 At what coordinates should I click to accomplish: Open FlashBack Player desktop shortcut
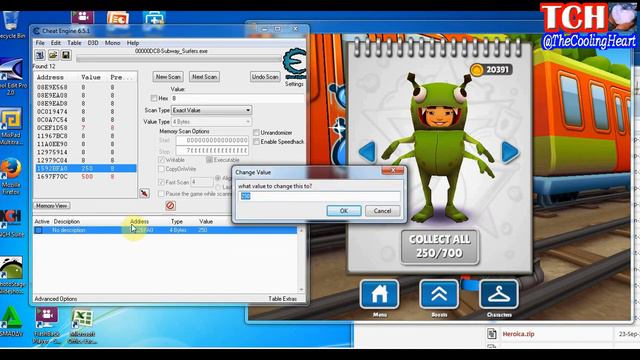[47, 326]
